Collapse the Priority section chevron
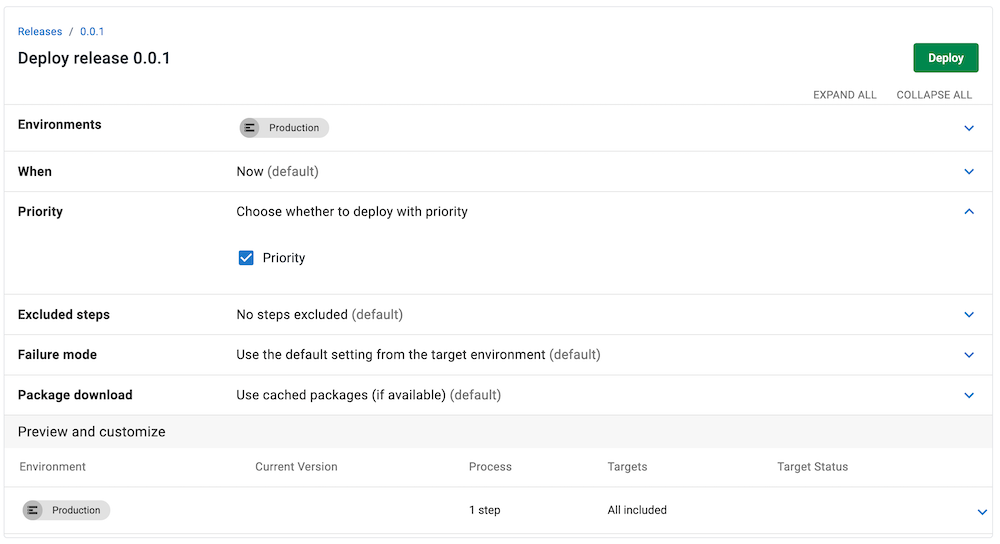 (x=969, y=212)
